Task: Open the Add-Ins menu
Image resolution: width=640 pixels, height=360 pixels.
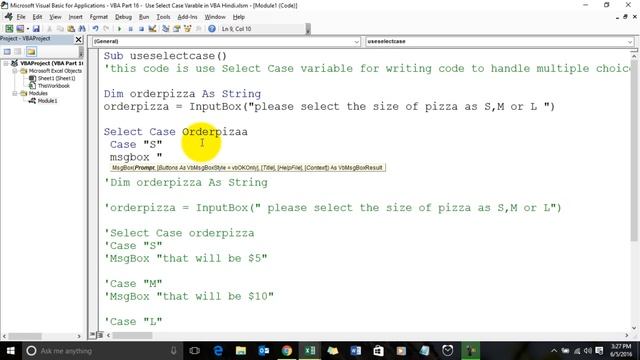Action: (187, 17)
